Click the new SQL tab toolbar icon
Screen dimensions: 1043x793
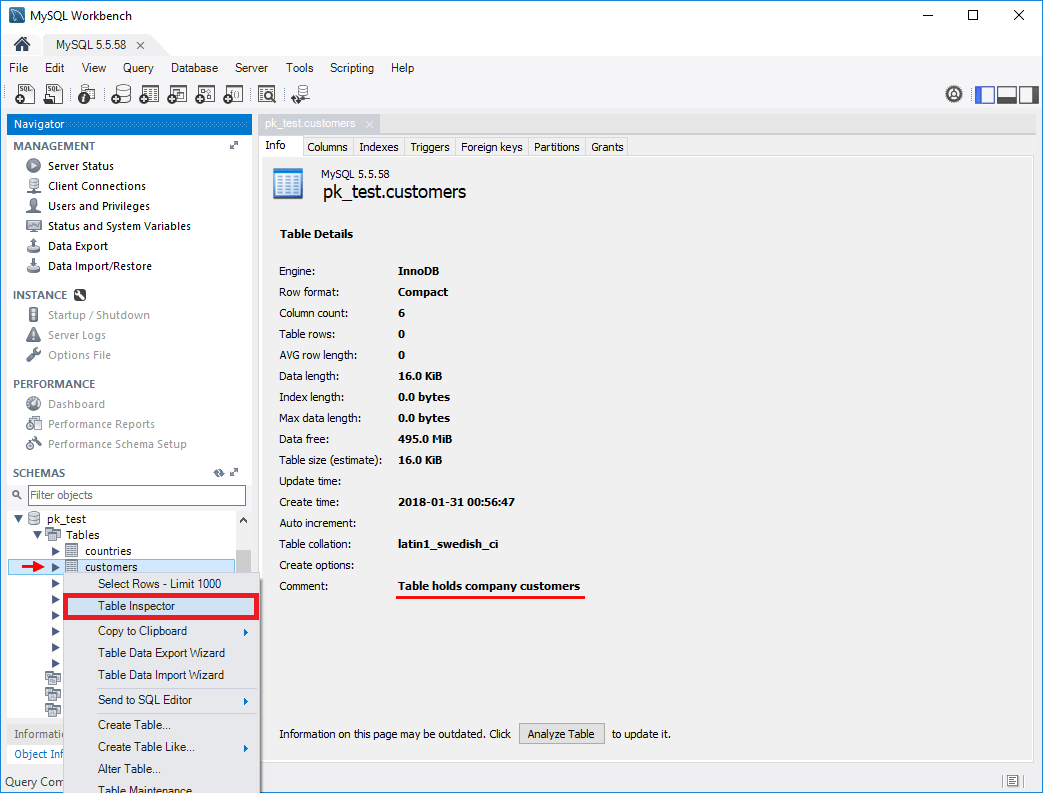tap(26, 94)
